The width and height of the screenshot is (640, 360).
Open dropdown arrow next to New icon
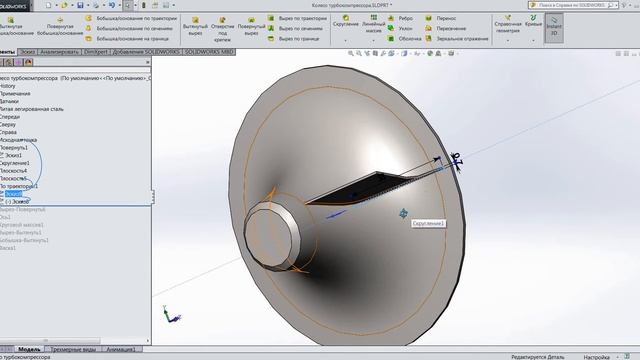pyautogui.click(x=56, y=6)
